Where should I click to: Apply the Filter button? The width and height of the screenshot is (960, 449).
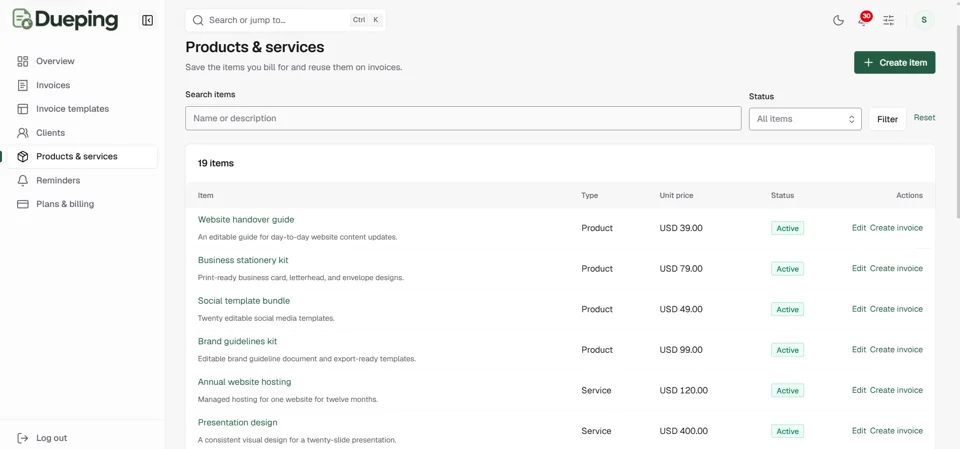click(x=887, y=119)
